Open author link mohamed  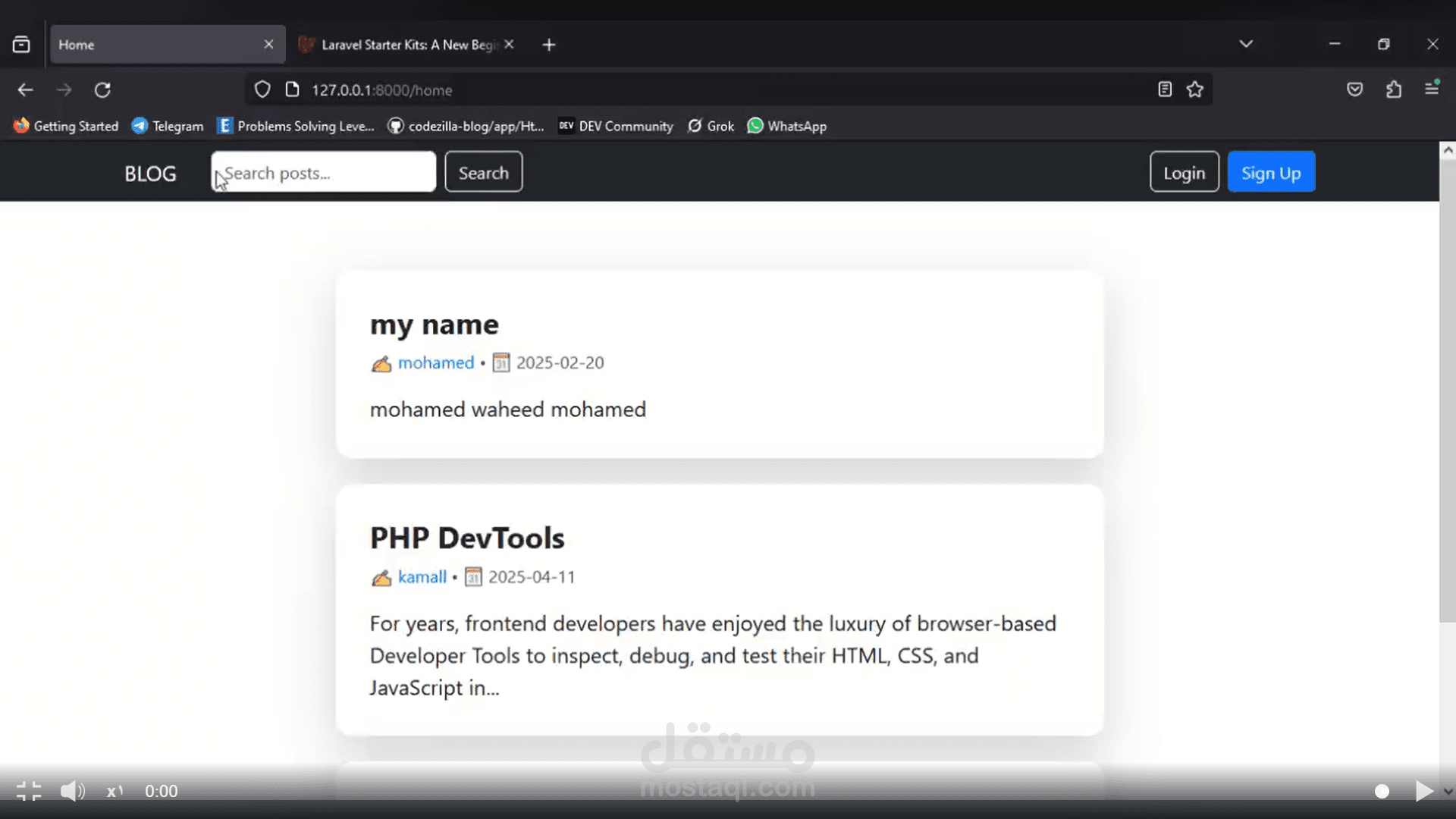(x=436, y=362)
